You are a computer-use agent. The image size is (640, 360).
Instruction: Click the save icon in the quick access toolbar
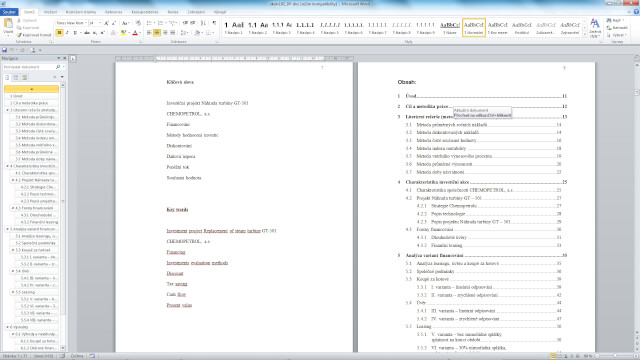pos(4,50)
